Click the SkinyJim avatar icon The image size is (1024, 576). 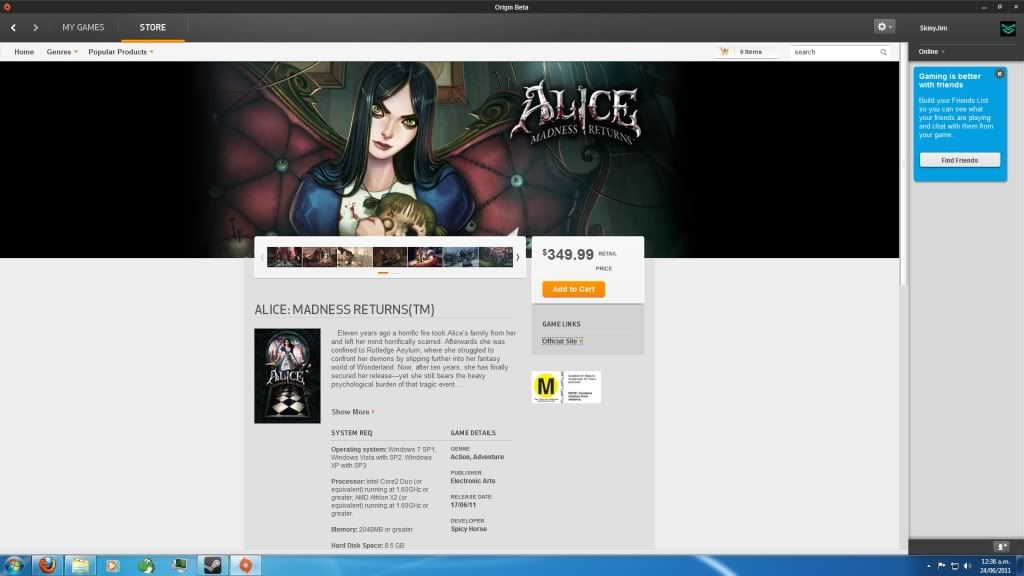coord(1008,28)
